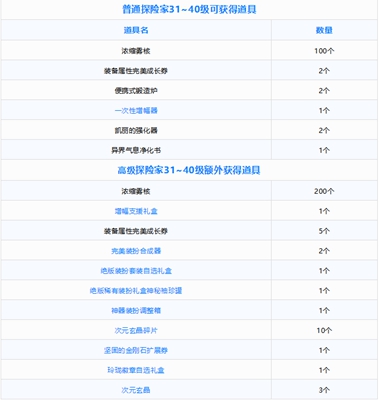Select the heading 普通探险家31~40级可获得道具
This screenshot has width=379, height=400.
pyautogui.click(x=189, y=9)
